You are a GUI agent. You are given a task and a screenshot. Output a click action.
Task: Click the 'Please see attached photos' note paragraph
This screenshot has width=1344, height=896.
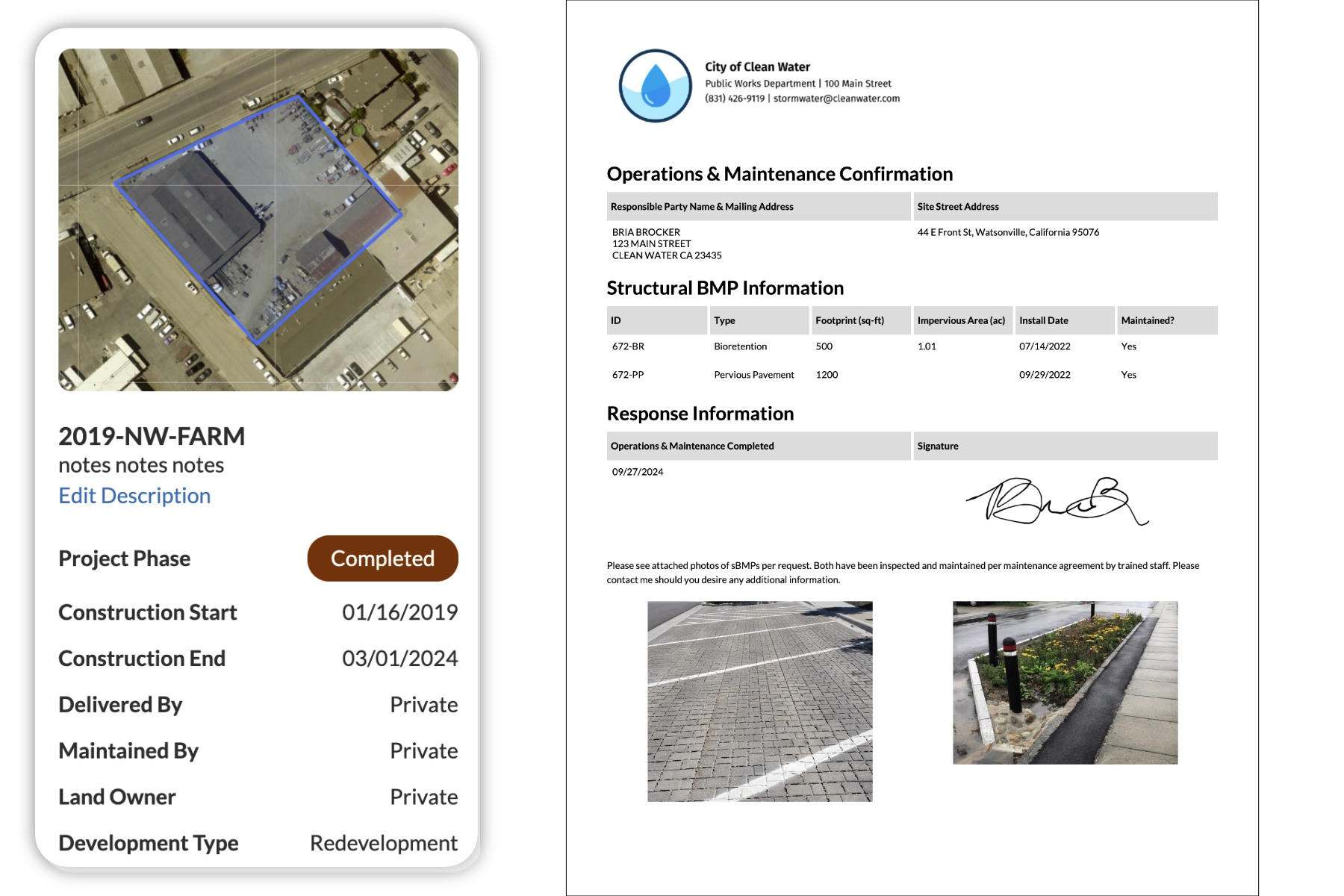pos(903,573)
